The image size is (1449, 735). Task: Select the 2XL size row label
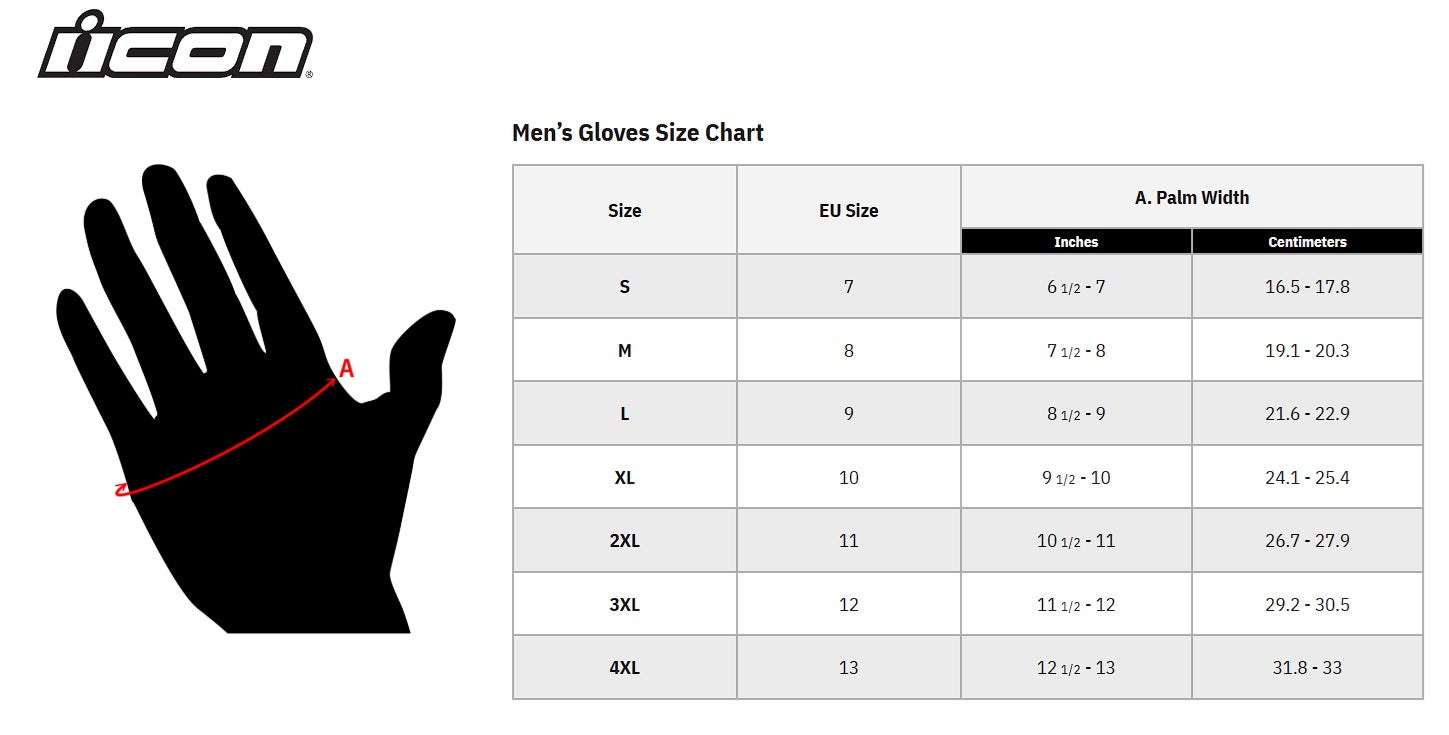(624, 541)
